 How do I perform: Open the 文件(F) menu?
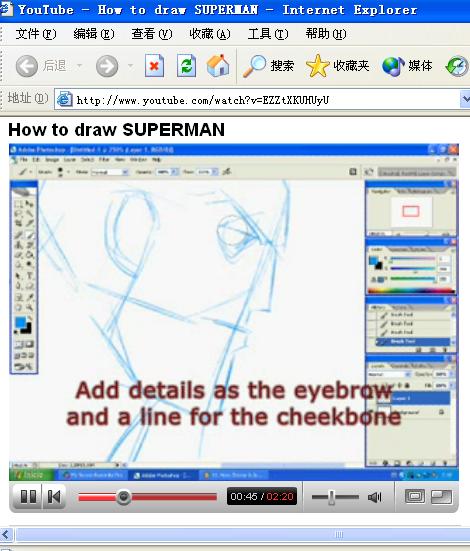coord(36,34)
